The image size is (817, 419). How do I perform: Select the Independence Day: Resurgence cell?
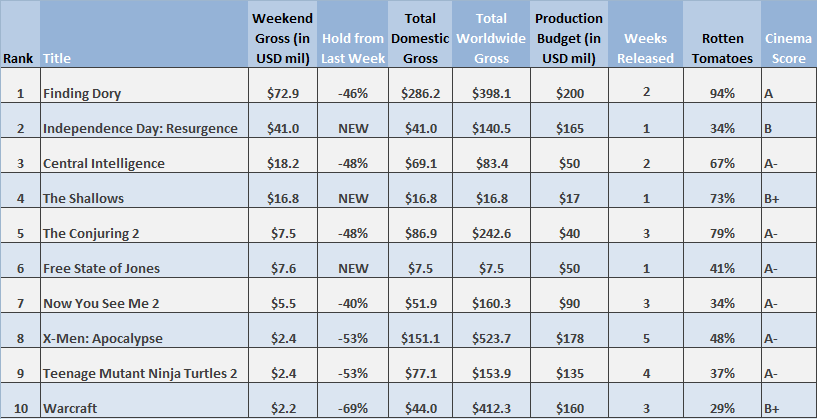[140, 128]
